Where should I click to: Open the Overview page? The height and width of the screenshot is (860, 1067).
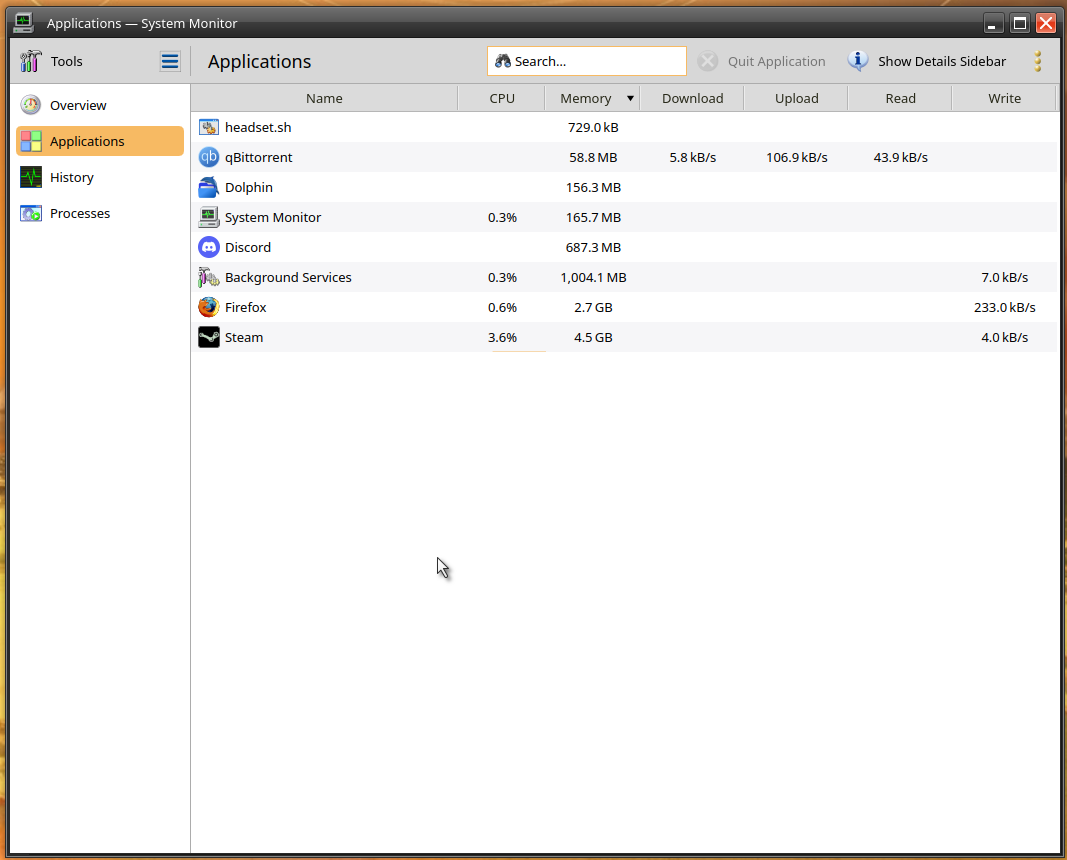tap(100, 105)
